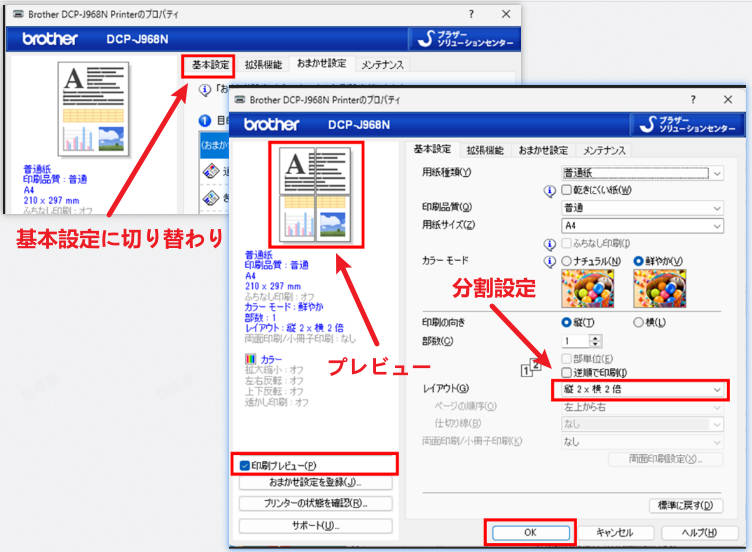The width and height of the screenshot is (752, 552).
Task: Click 部数 copies stepper arrows
Action: click(x=595, y=341)
